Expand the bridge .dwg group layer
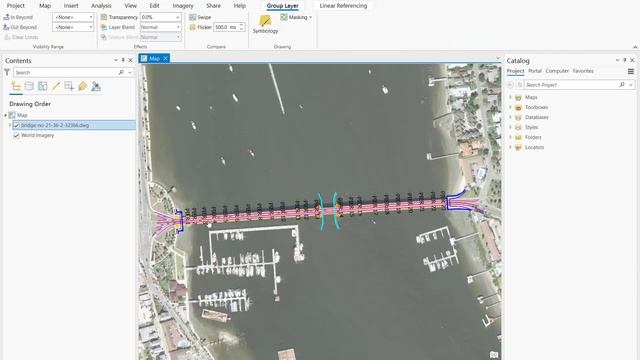 pyautogui.click(x=10, y=125)
